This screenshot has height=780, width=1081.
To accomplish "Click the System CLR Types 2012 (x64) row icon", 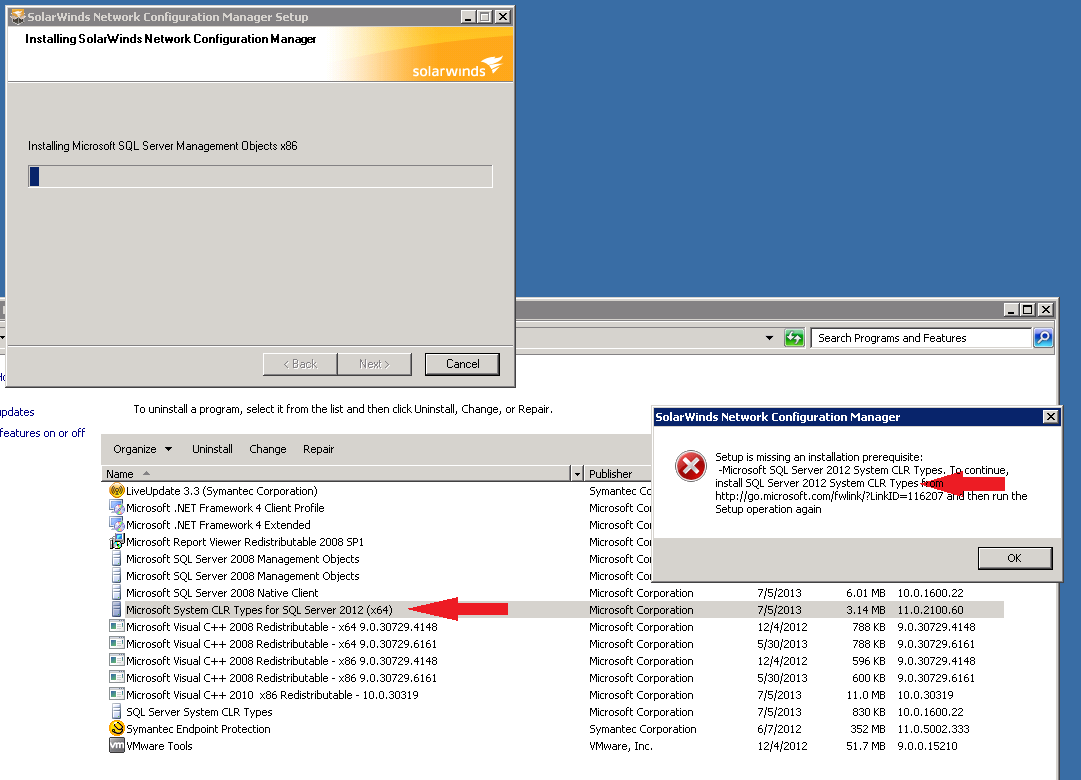I will (x=117, y=610).
